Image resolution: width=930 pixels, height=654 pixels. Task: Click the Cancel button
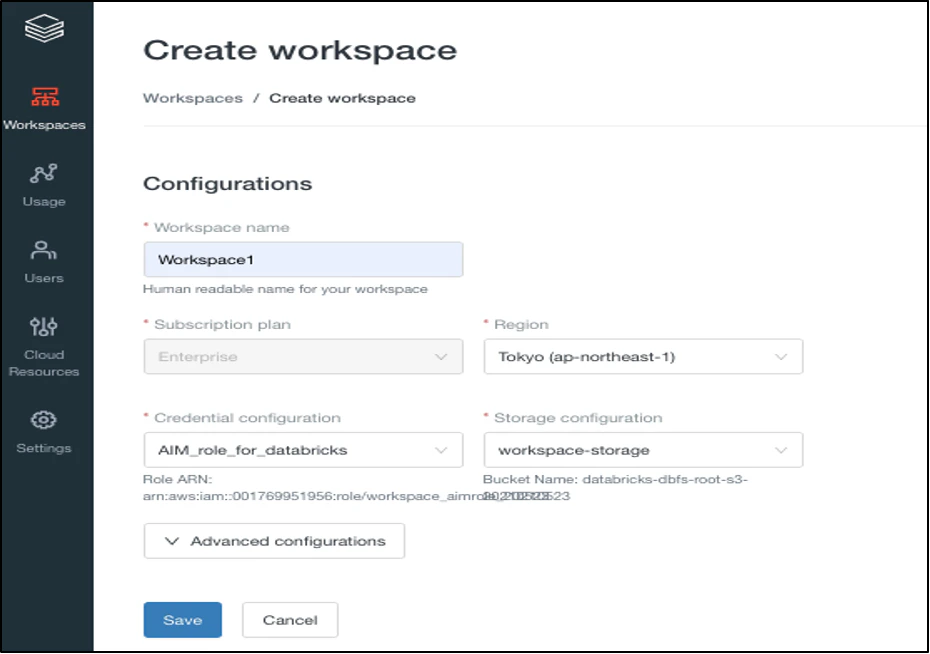click(290, 620)
